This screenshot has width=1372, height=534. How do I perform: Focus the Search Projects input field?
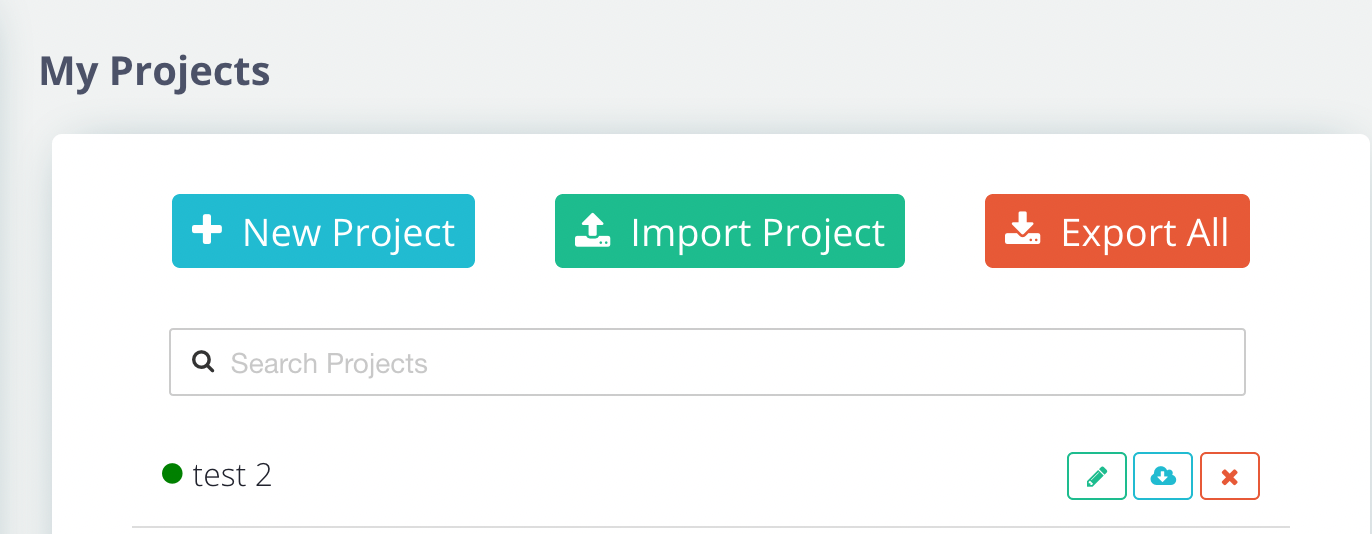(x=707, y=362)
